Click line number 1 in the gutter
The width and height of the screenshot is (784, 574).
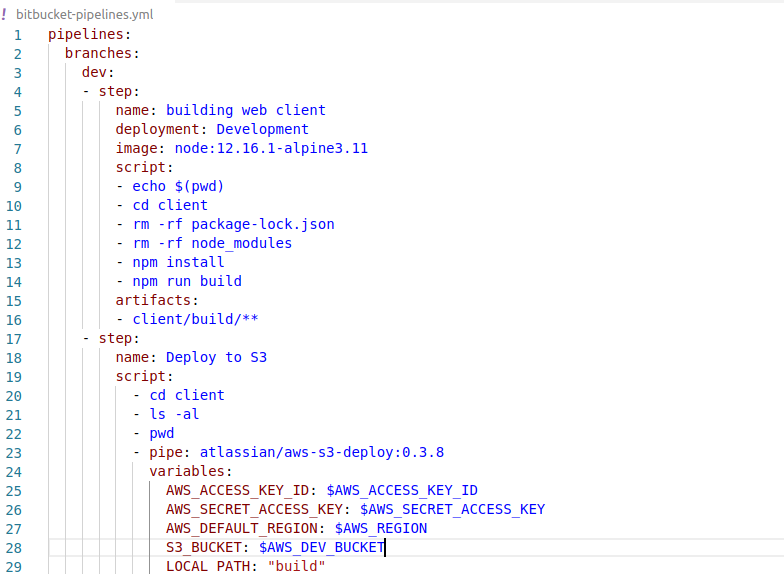[18, 34]
